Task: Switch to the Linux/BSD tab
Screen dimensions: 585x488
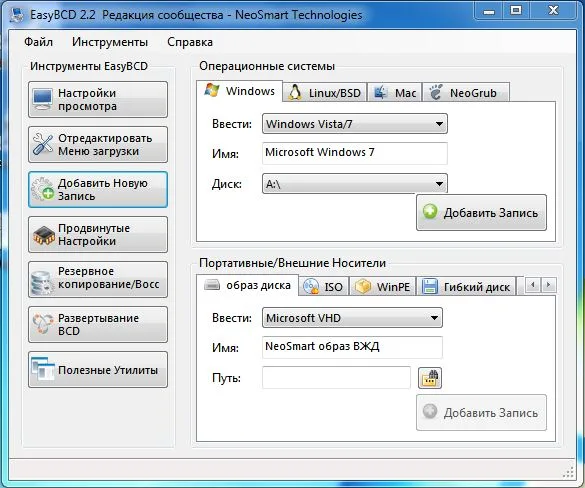Action: pos(325,93)
